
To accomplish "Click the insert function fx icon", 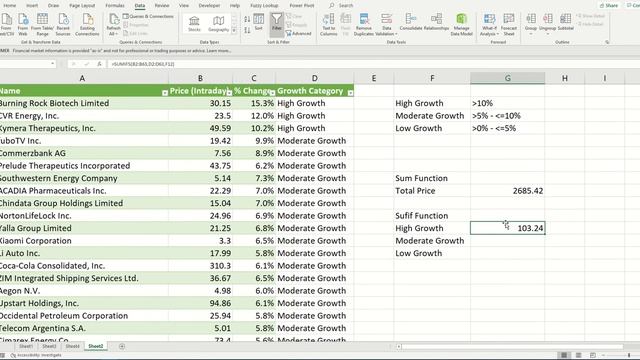I will [99, 64].
